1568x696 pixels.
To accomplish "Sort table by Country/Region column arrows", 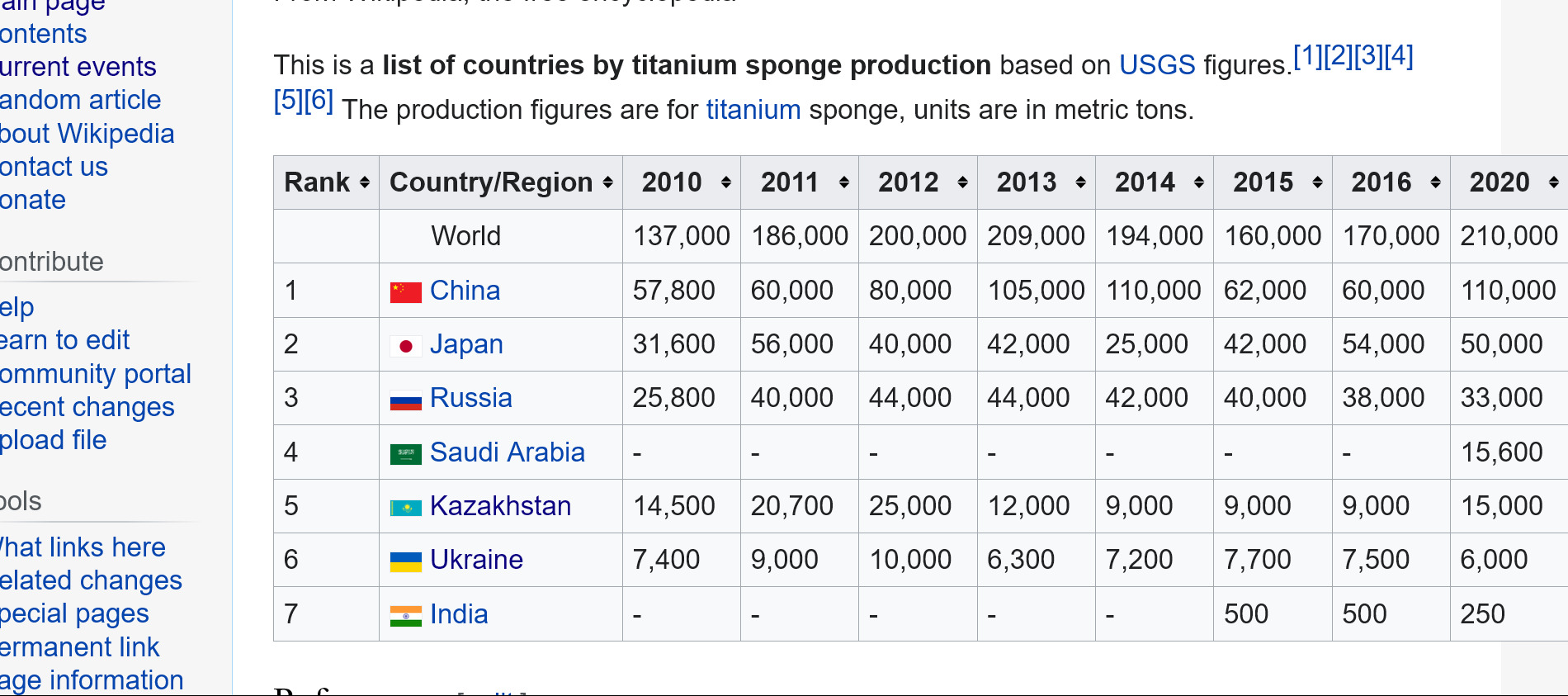I will [608, 182].
